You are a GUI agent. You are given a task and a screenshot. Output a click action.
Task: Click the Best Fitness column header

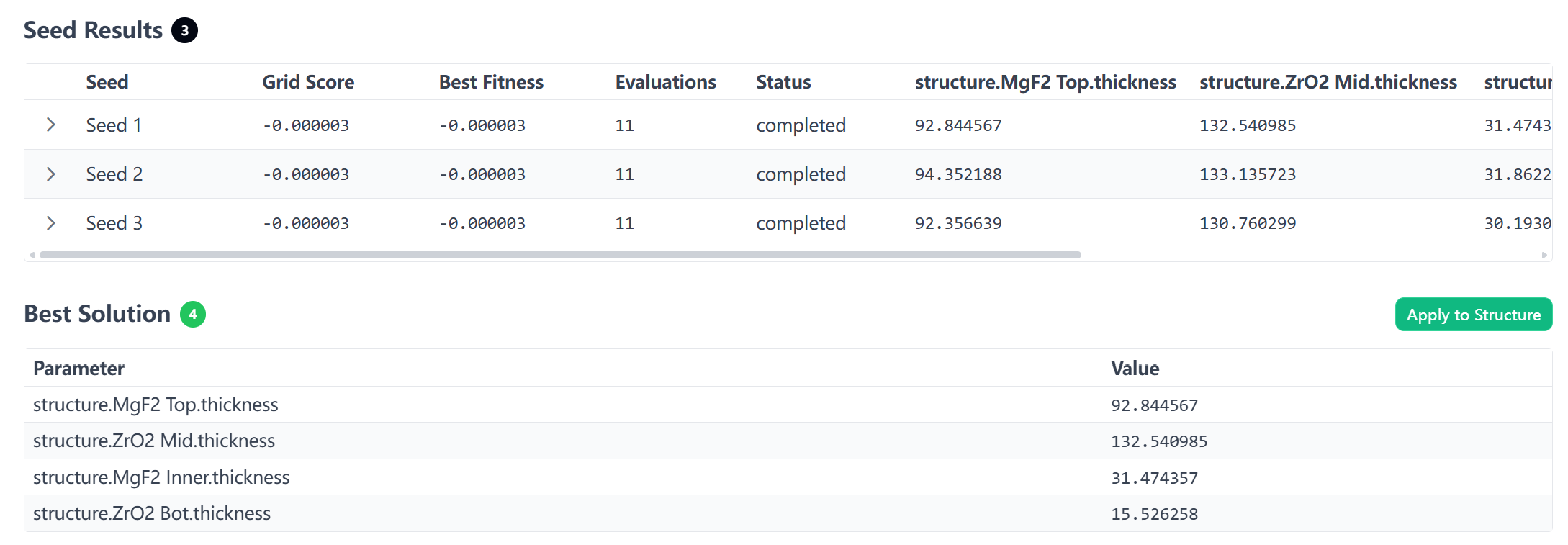[491, 82]
